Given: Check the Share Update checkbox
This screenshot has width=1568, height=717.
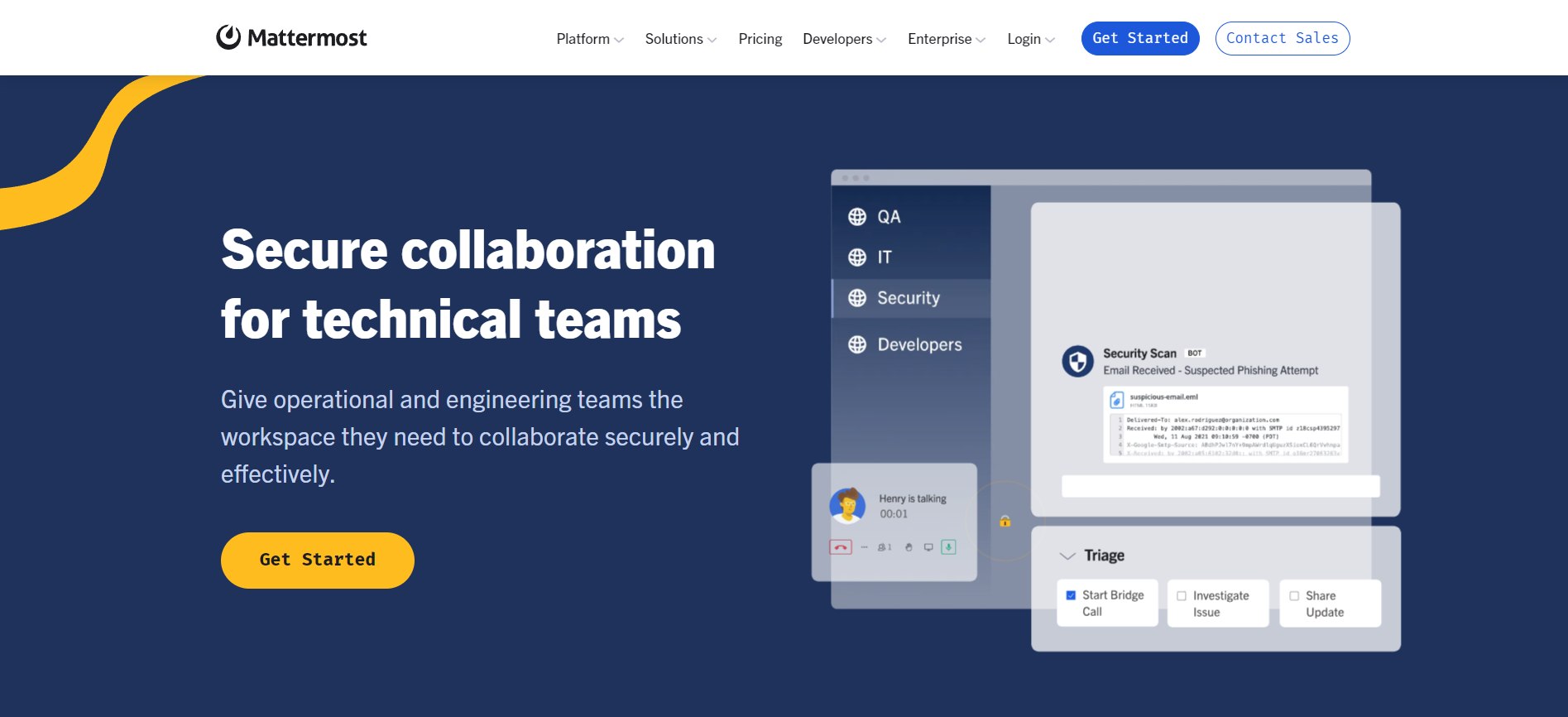Looking at the screenshot, I should pyautogui.click(x=1294, y=596).
